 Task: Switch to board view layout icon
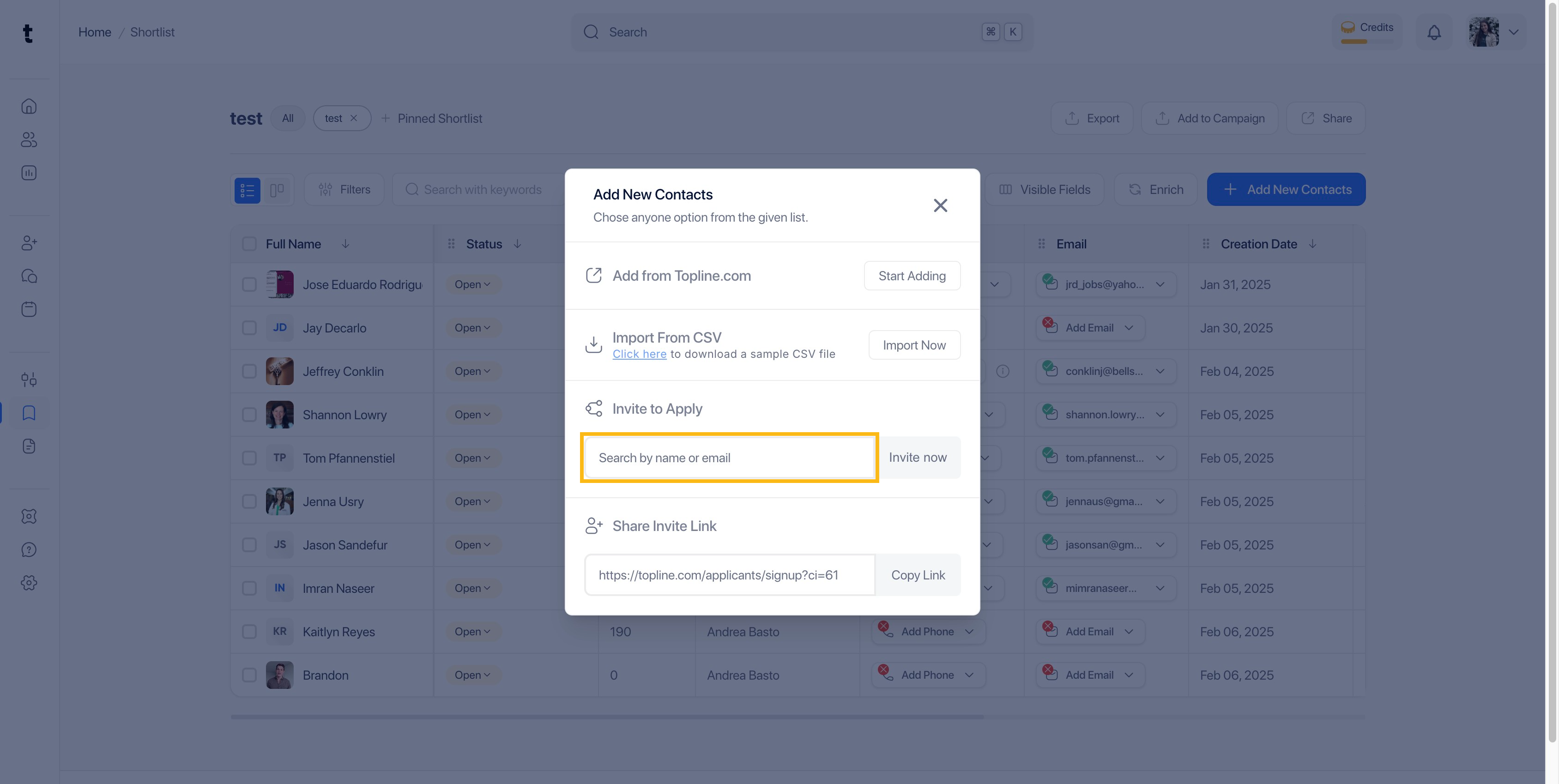point(277,190)
